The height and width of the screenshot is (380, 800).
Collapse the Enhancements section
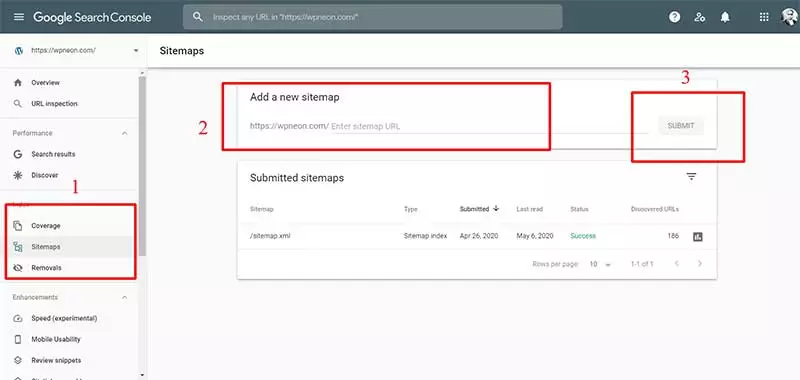(x=124, y=297)
